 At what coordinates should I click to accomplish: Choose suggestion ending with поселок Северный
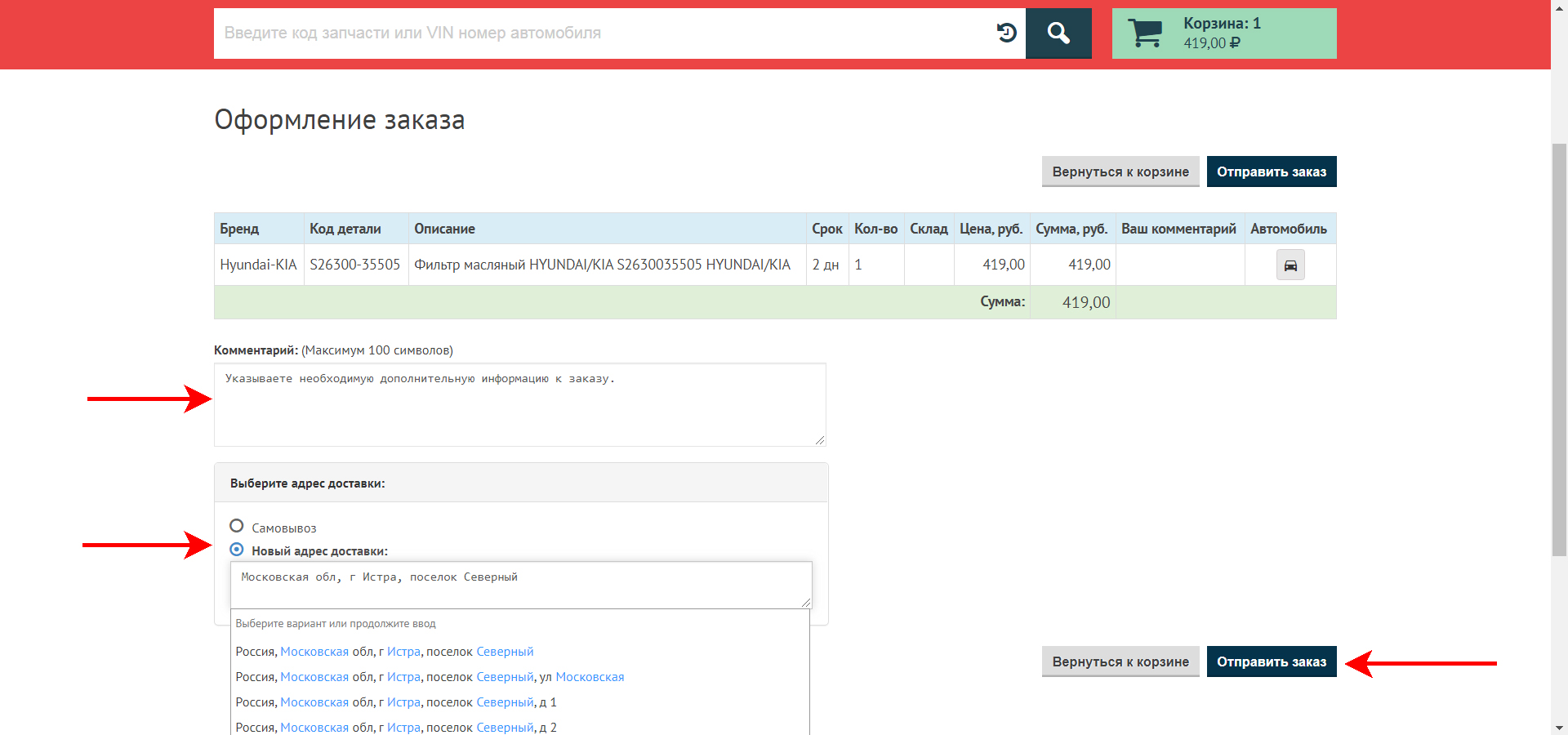520,652
